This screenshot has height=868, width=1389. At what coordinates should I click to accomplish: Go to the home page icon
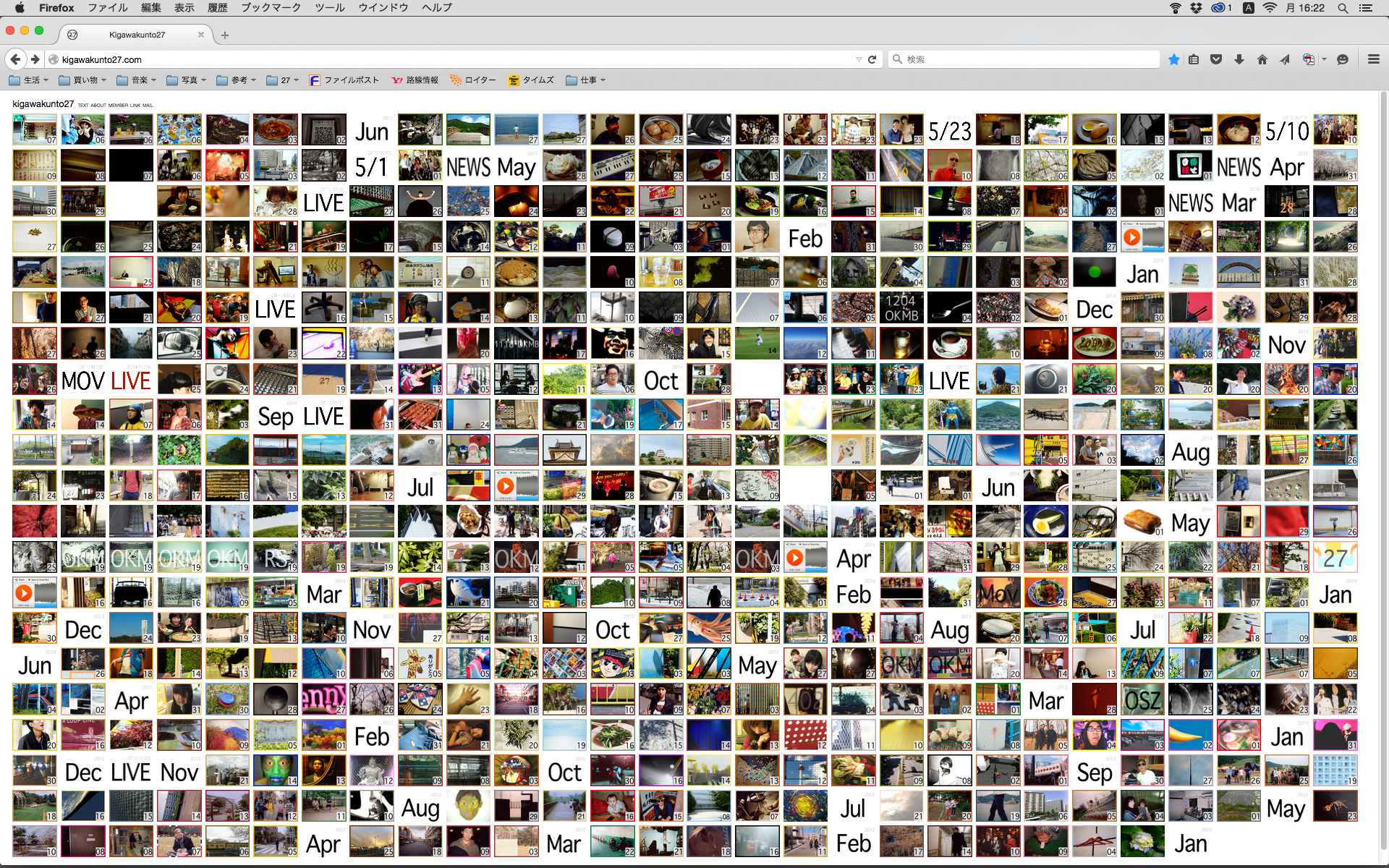[x=1262, y=59]
